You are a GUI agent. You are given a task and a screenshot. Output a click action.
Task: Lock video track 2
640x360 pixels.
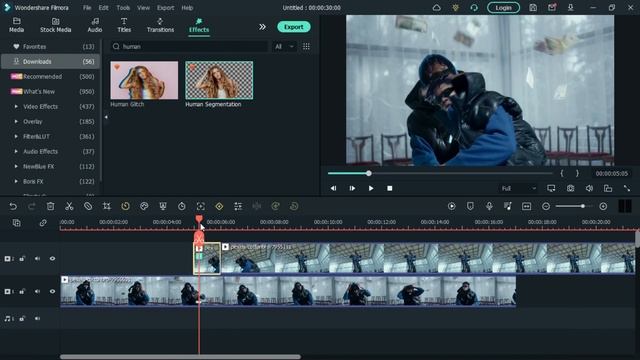pyautogui.click(x=22, y=258)
